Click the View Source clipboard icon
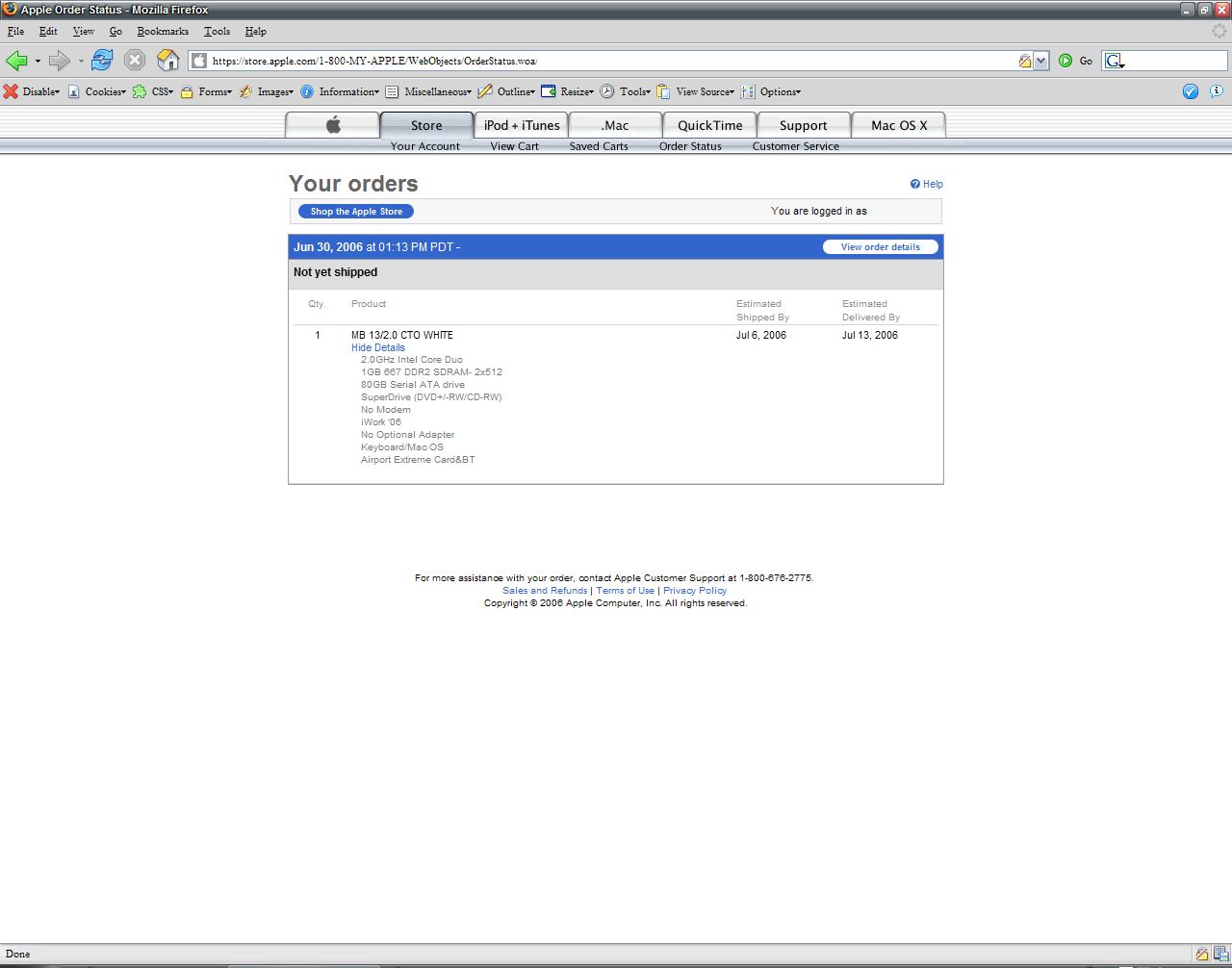The height and width of the screenshot is (968, 1232). [x=663, y=91]
